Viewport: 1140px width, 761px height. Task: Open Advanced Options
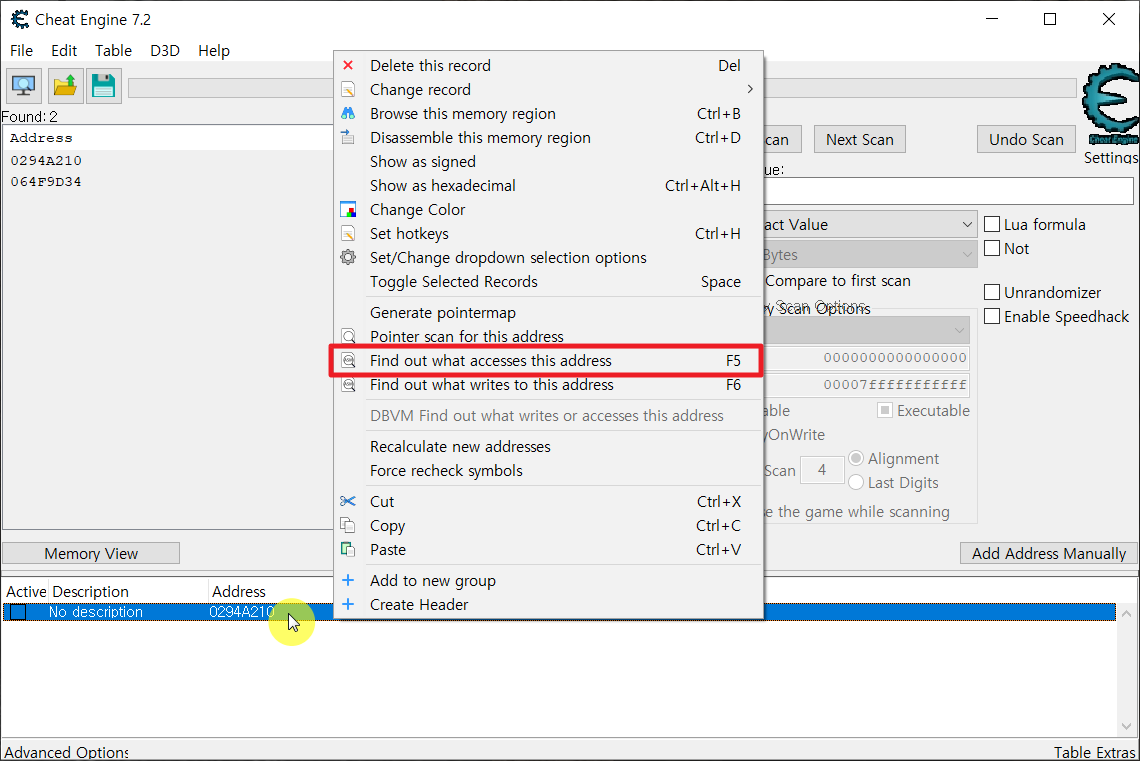point(66,752)
